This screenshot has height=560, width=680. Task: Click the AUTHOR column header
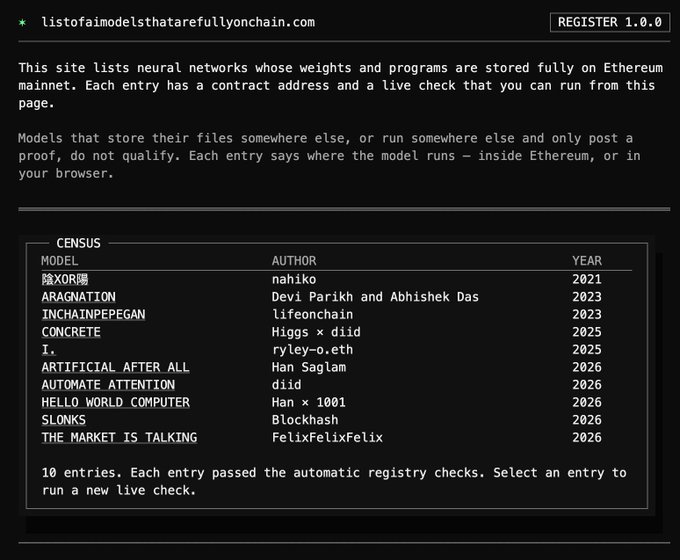click(x=294, y=261)
